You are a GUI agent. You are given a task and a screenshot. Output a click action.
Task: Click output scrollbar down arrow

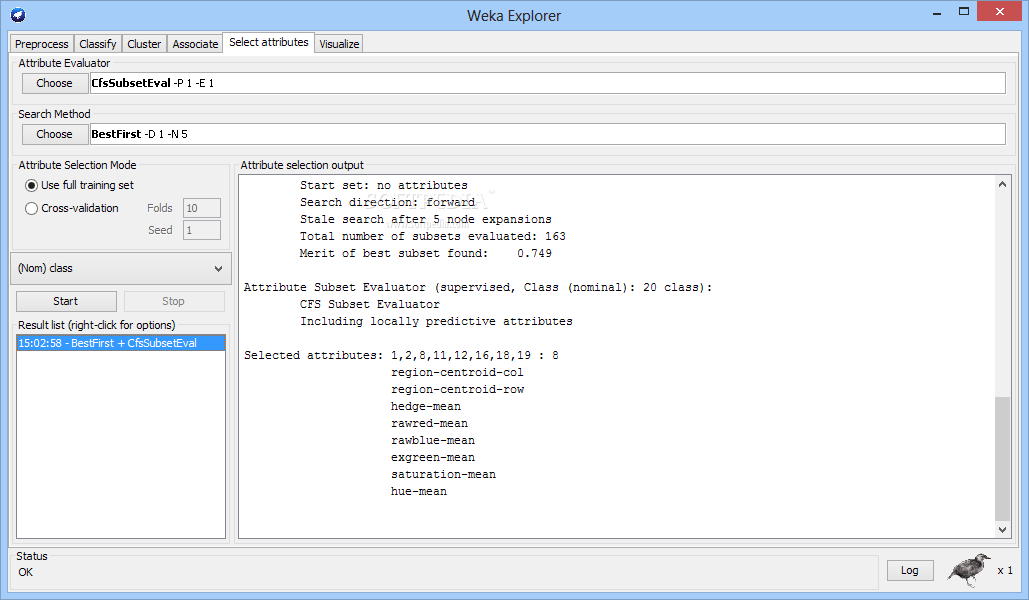coord(1002,530)
